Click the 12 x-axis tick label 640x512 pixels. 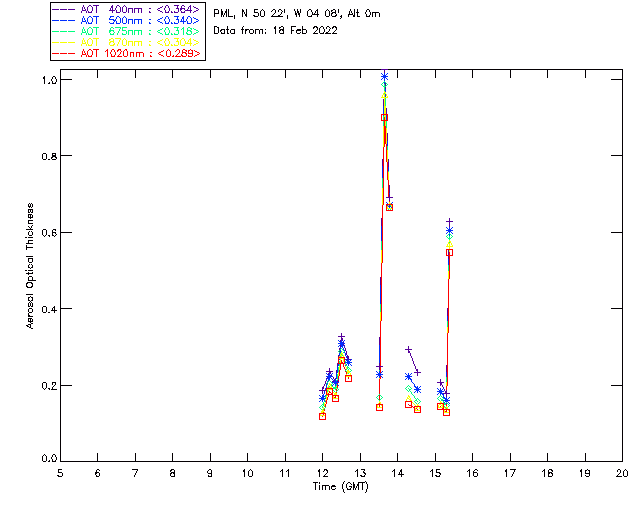tap(322, 473)
